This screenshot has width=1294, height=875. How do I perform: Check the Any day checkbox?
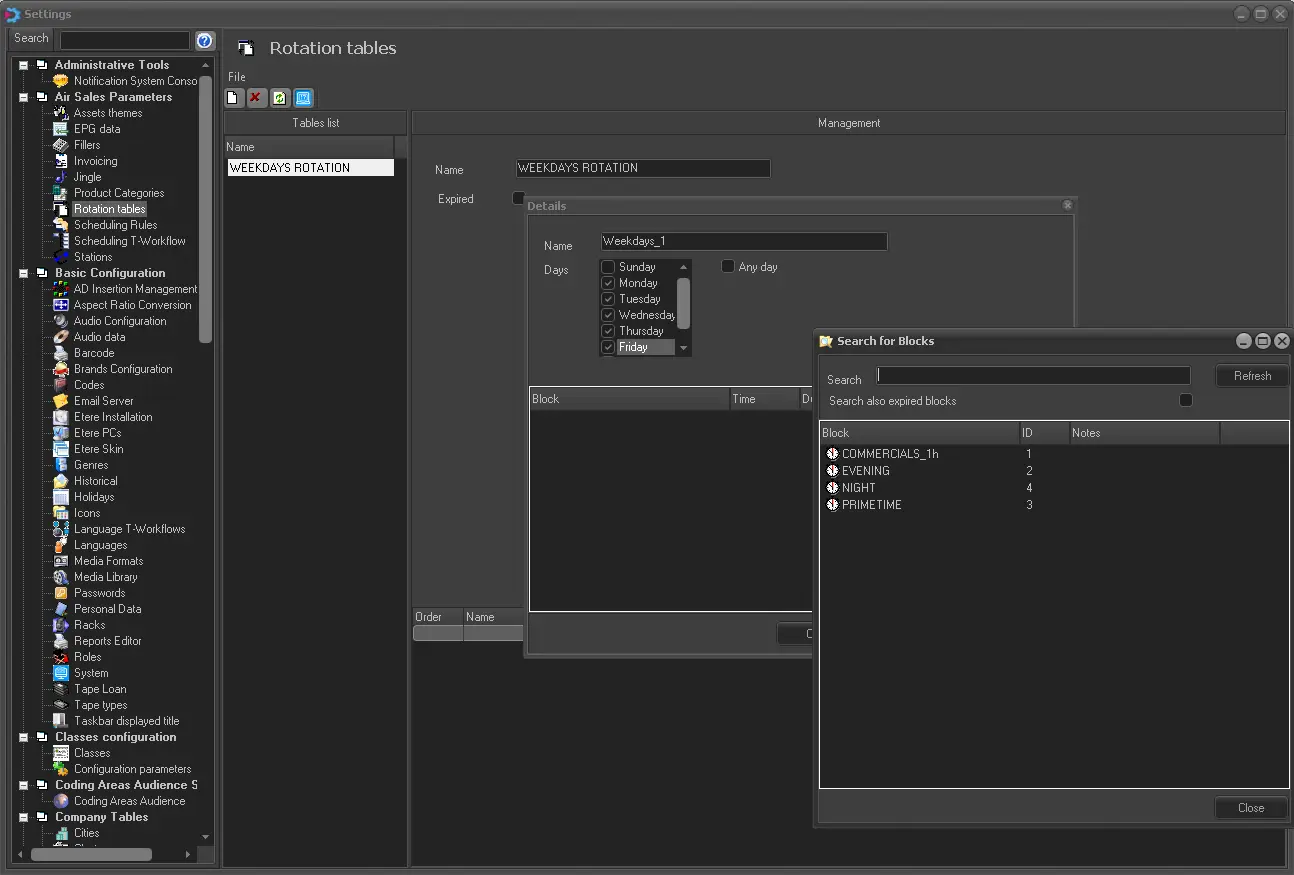pos(728,267)
